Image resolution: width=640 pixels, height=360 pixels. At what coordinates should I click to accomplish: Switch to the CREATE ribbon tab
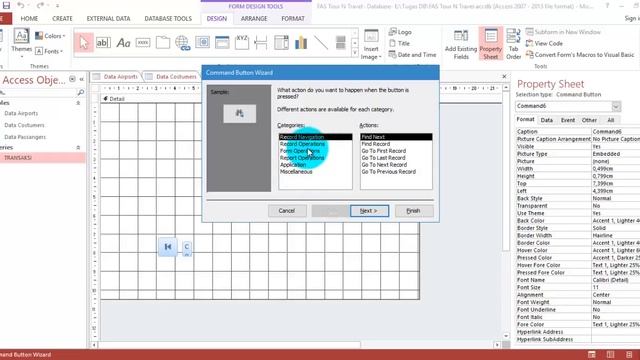[x=62, y=18]
